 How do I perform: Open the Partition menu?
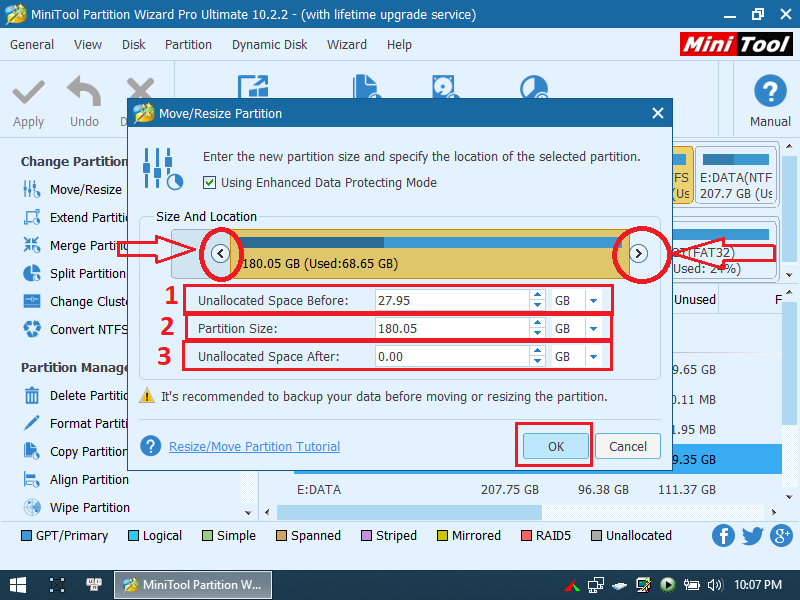point(188,45)
